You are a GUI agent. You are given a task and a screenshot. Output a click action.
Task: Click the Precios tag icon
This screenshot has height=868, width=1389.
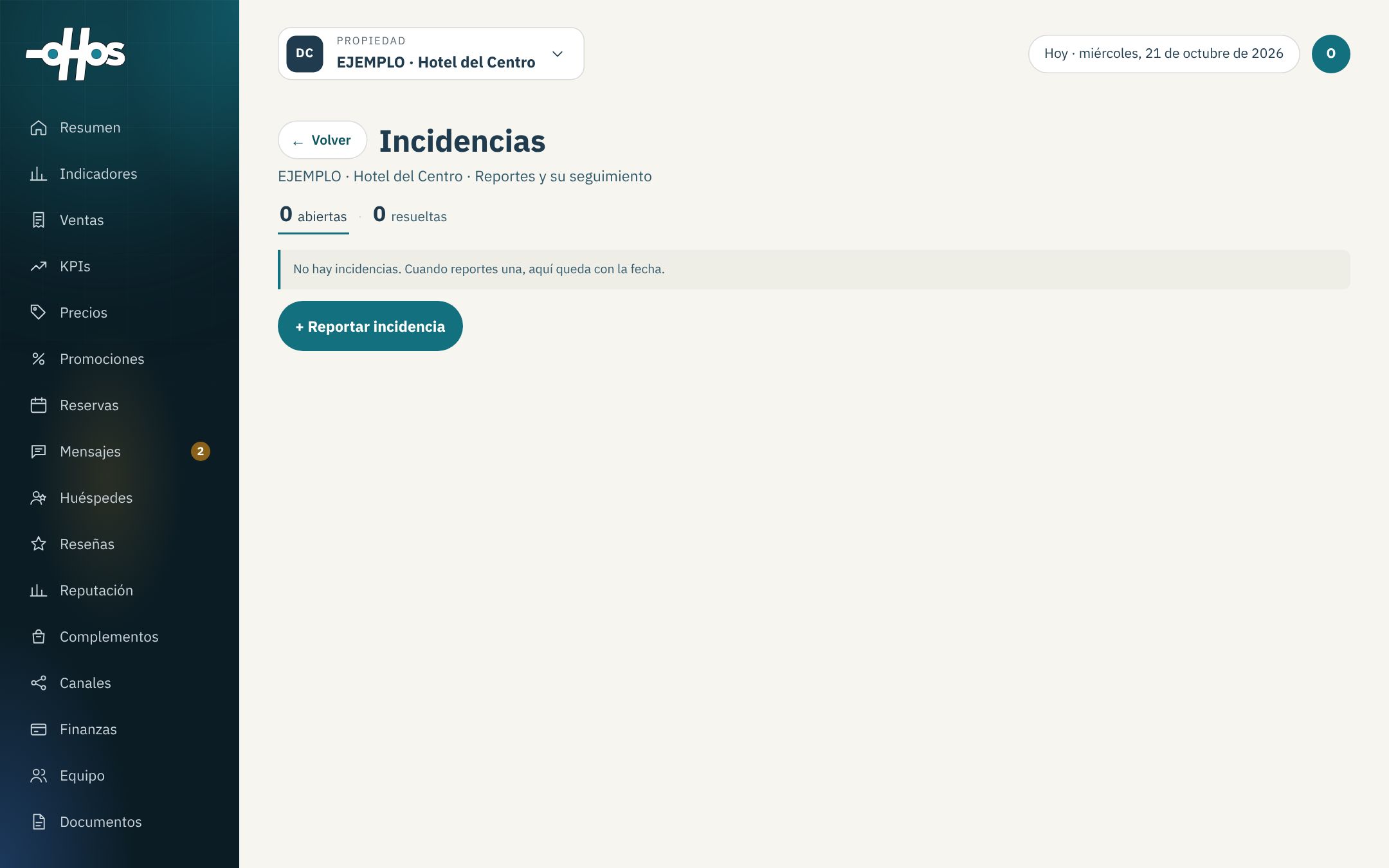click(x=39, y=312)
